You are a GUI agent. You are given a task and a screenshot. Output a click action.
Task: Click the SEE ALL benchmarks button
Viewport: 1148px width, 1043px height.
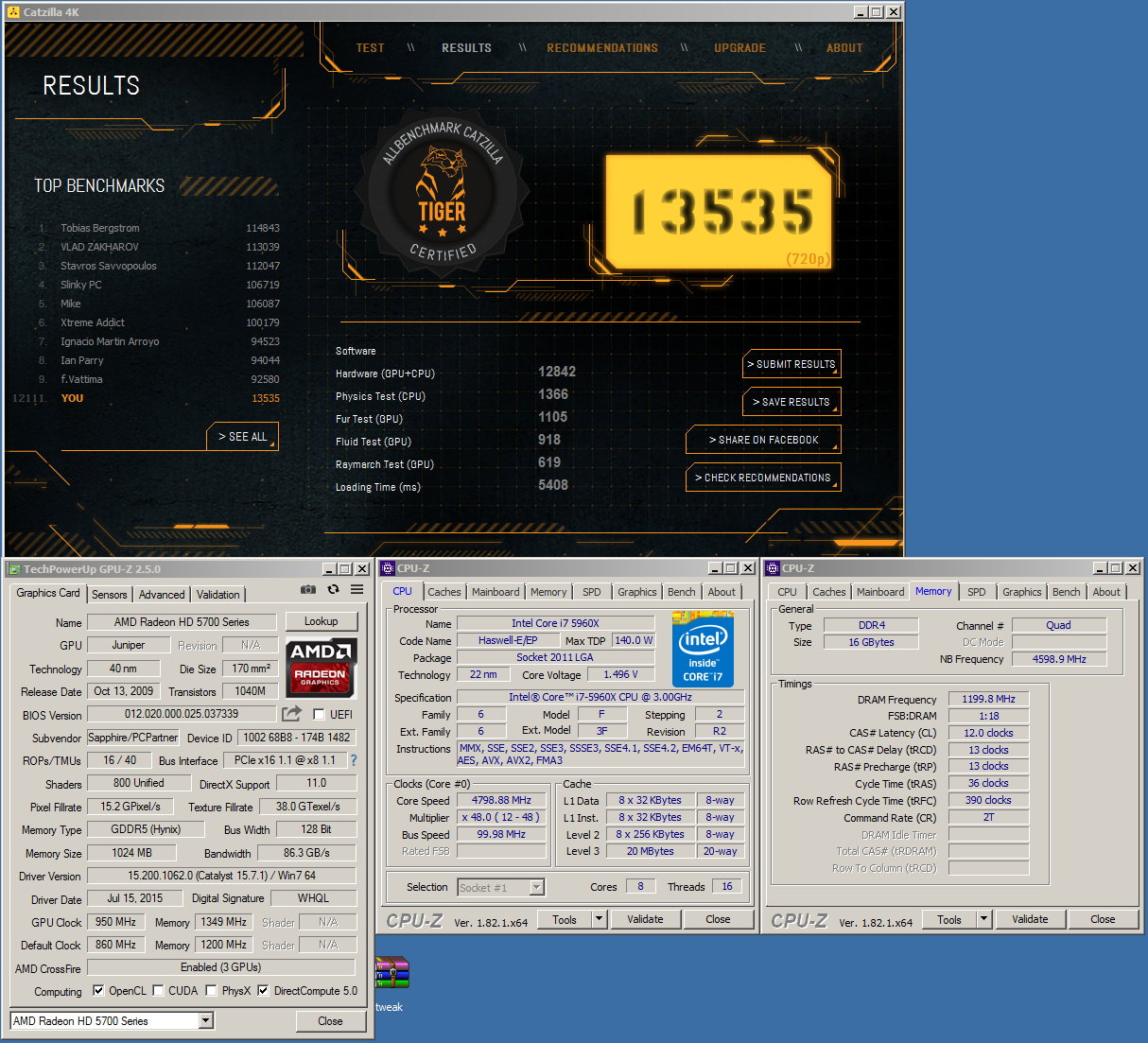click(x=243, y=437)
